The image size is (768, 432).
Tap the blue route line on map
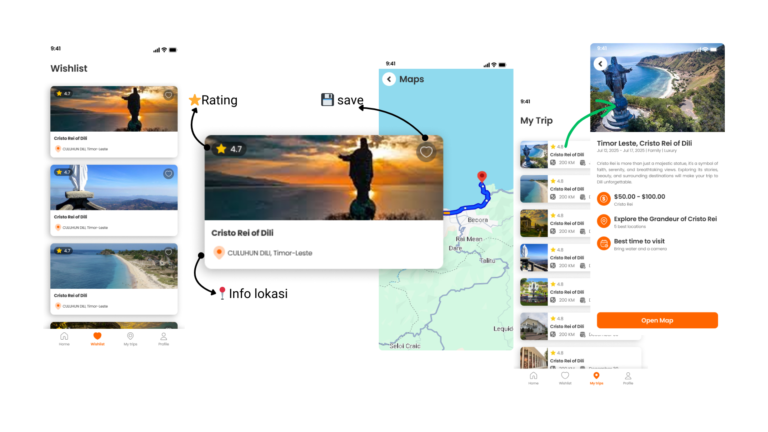click(x=470, y=206)
